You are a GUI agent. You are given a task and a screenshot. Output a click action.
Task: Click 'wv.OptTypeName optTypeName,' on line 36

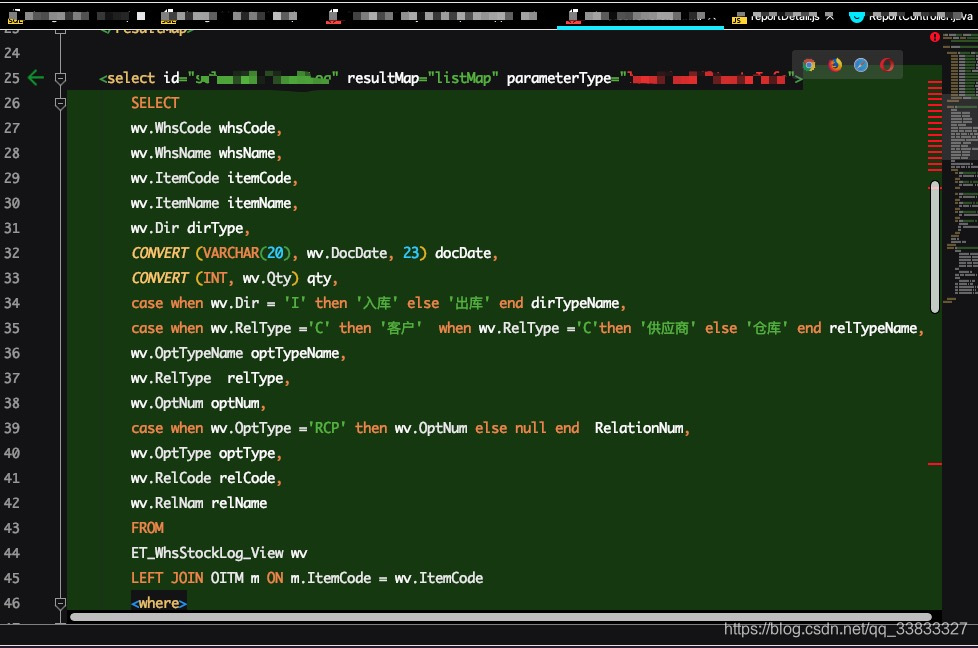click(238, 353)
